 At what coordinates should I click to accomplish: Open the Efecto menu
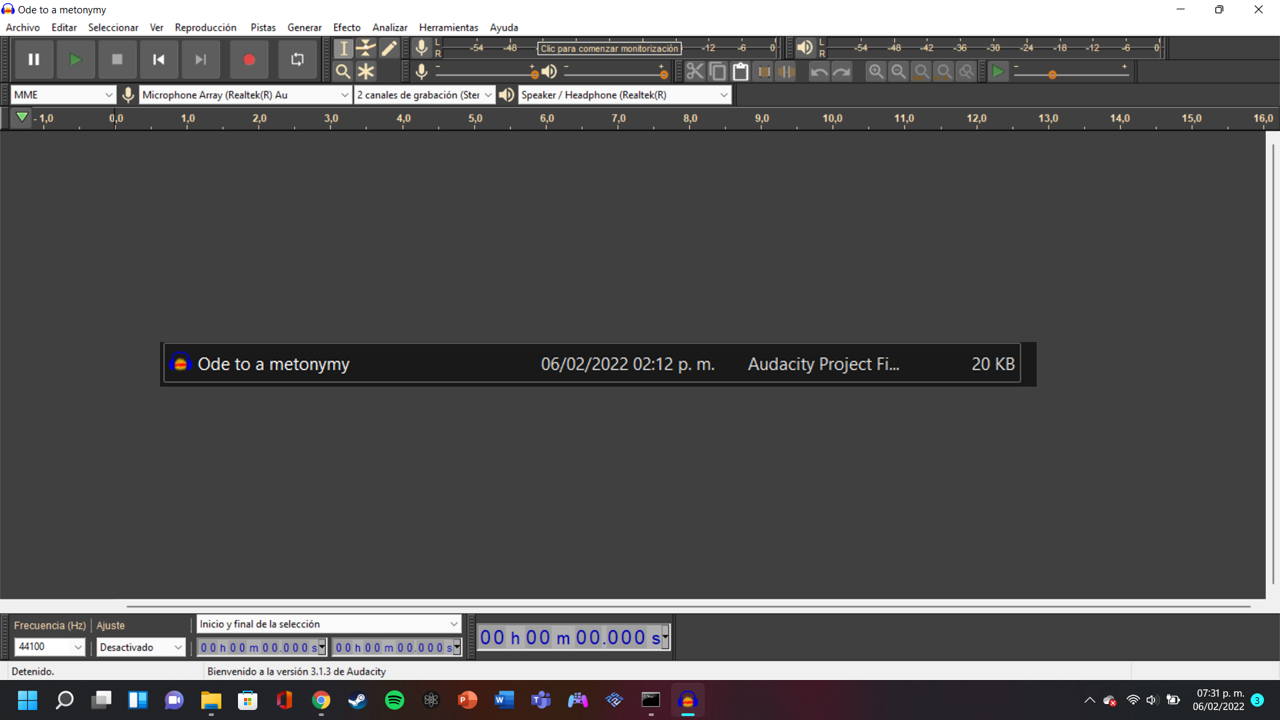pos(347,27)
